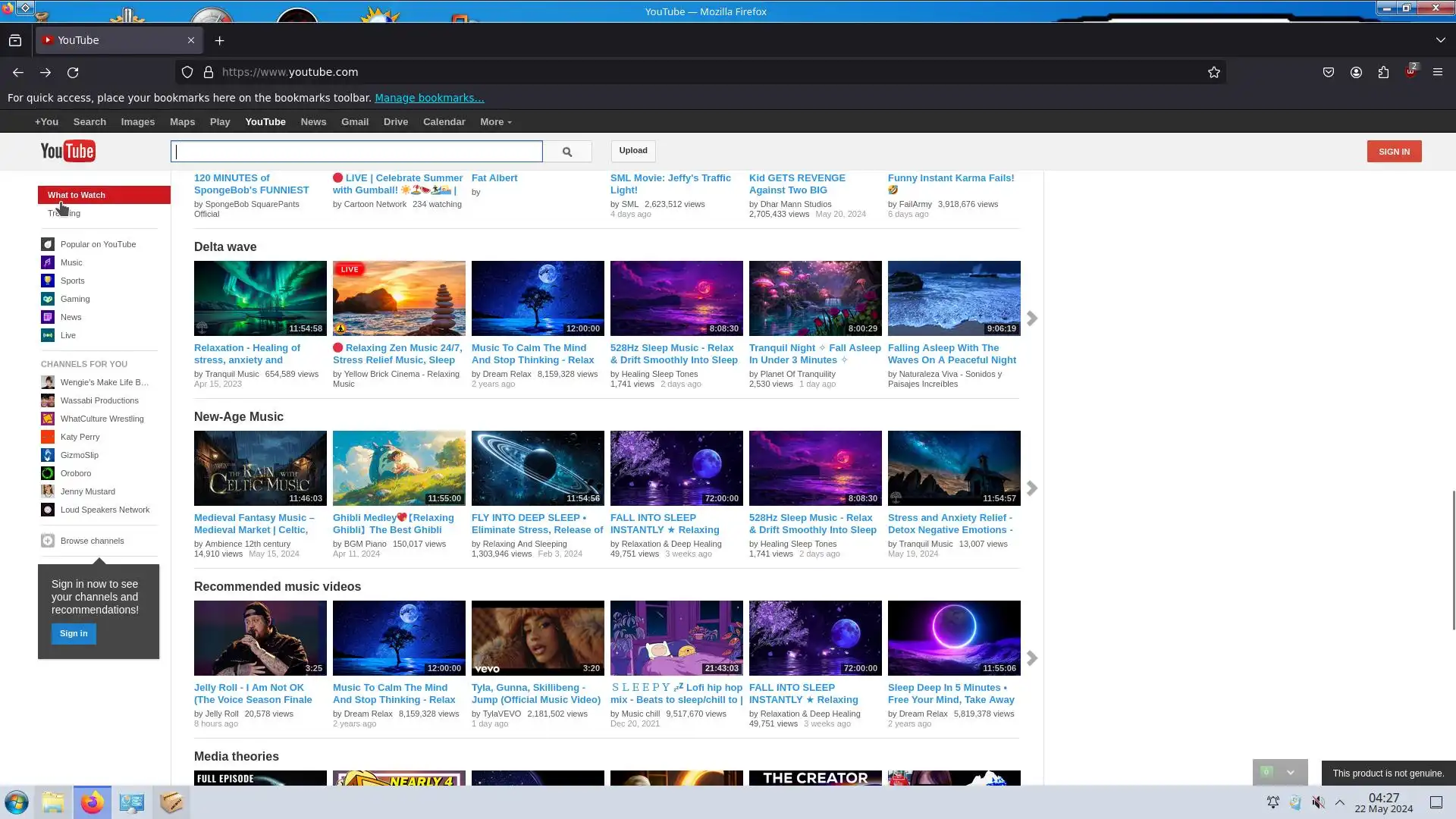Toggle muted volume icon in system tray
This screenshot has height=819, width=1456.
(1318, 802)
